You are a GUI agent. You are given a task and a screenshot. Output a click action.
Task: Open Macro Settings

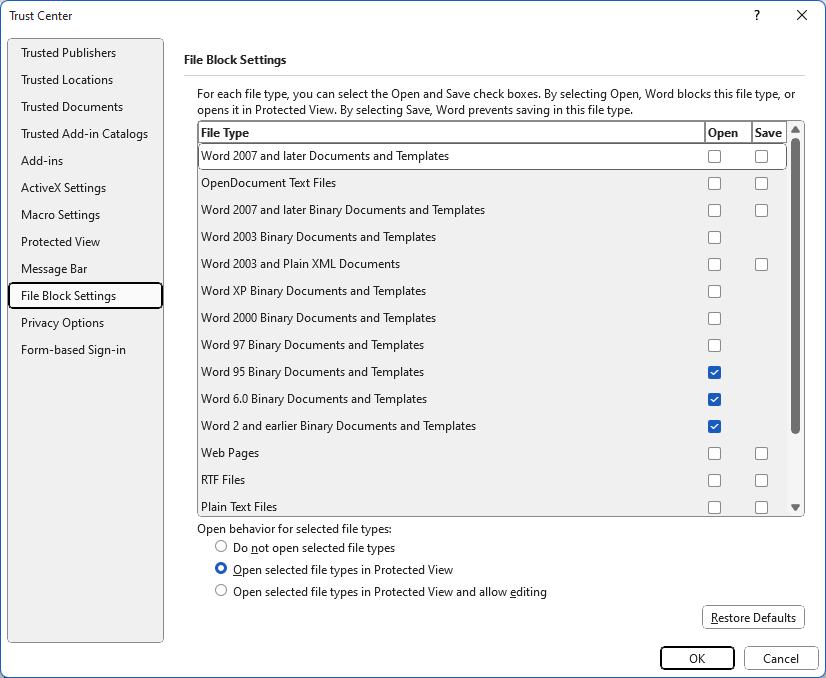(85, 214)
